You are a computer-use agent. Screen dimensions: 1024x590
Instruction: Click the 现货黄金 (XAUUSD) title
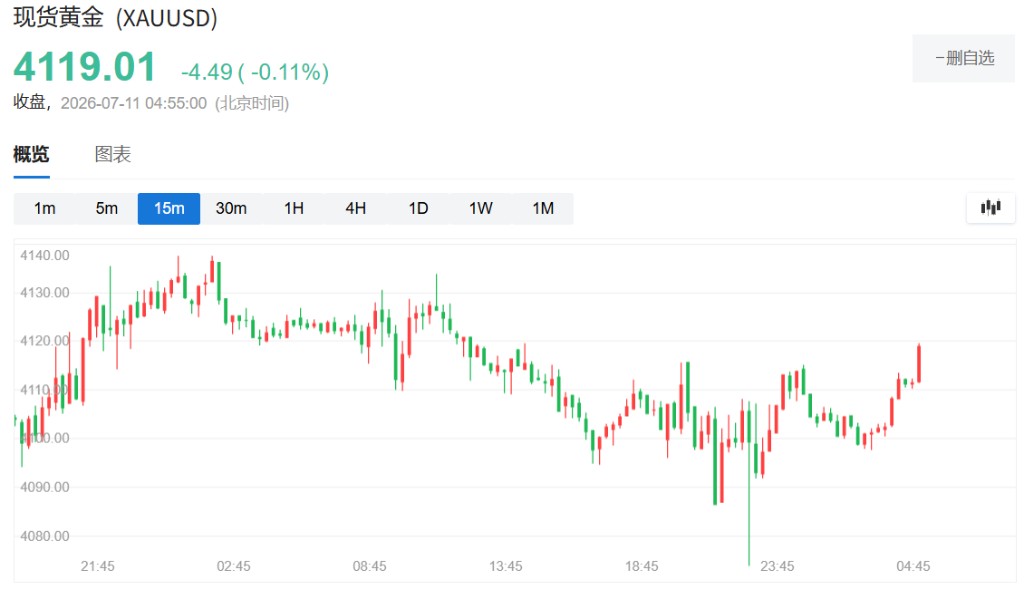[116, 18]
